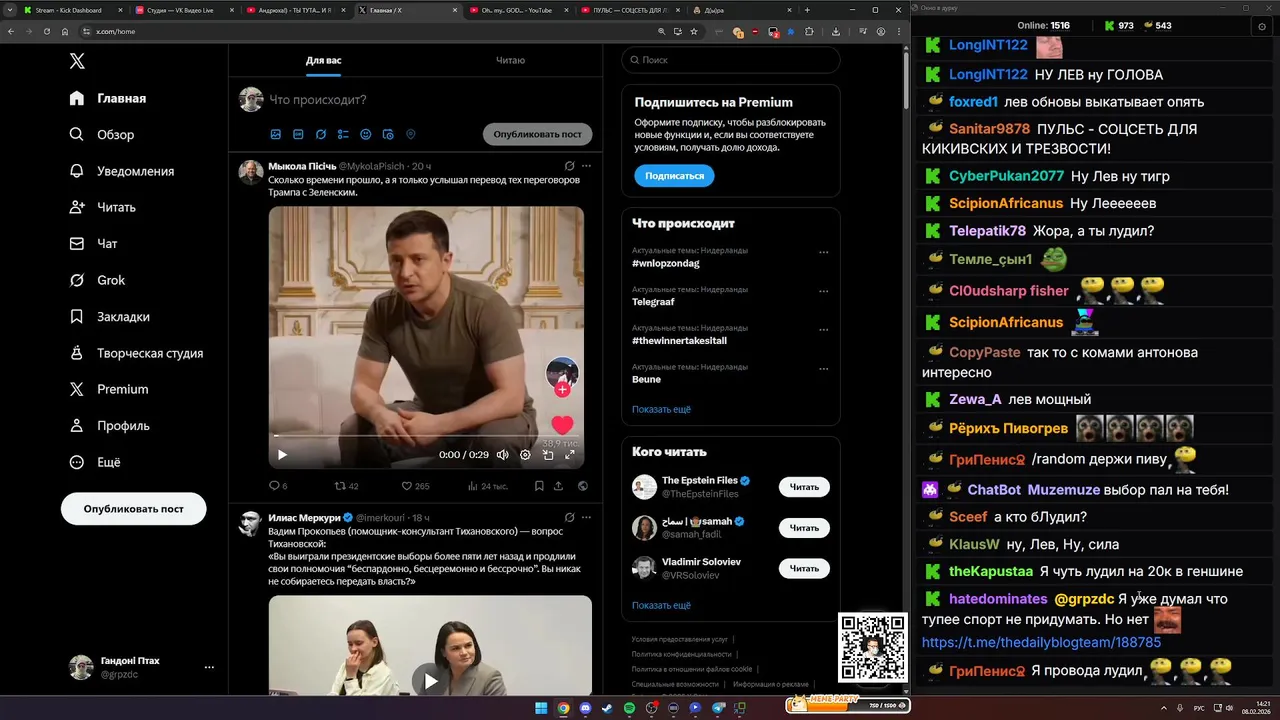Viewport: 1280px width, 720px height.
Task: Follow Vladimir Soloviev with Читать
Action: pos(804,568)
